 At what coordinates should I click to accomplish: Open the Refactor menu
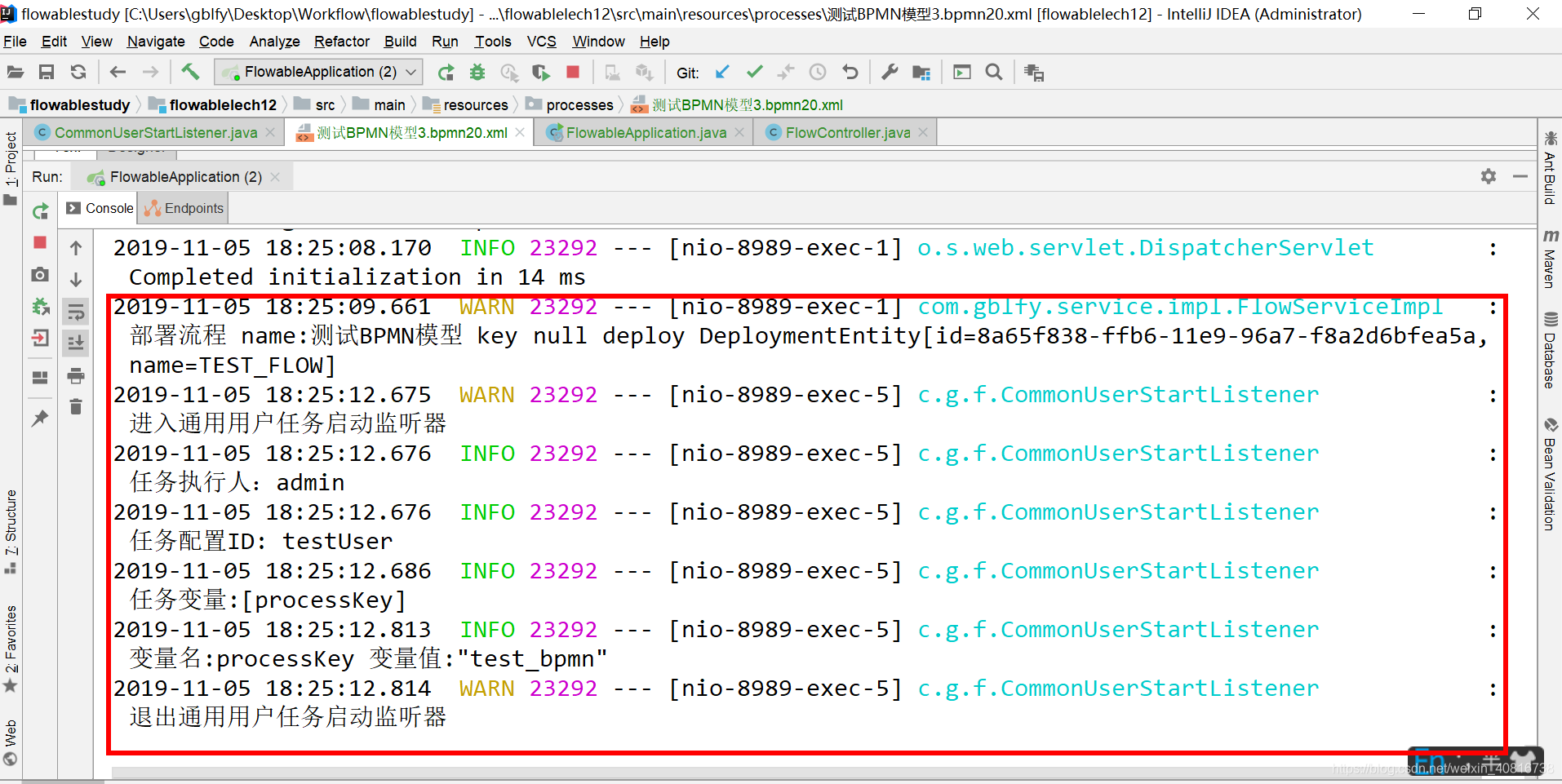click(341, 42)
